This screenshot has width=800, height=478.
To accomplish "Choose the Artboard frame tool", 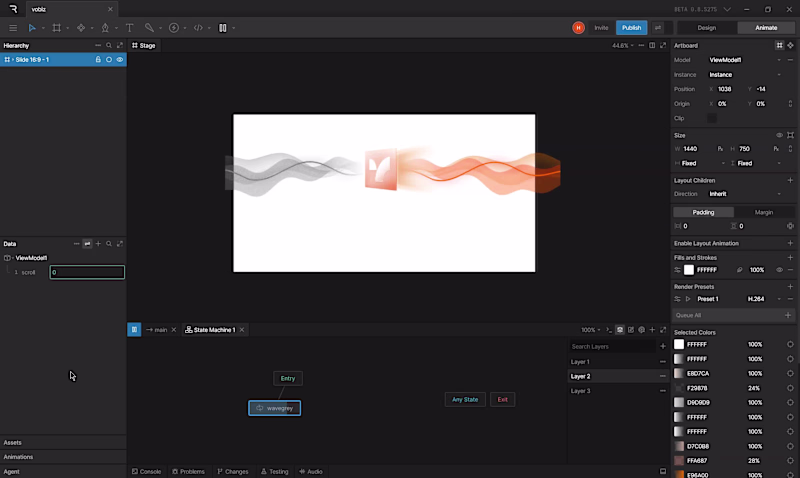I will click(x=57, y=28).
